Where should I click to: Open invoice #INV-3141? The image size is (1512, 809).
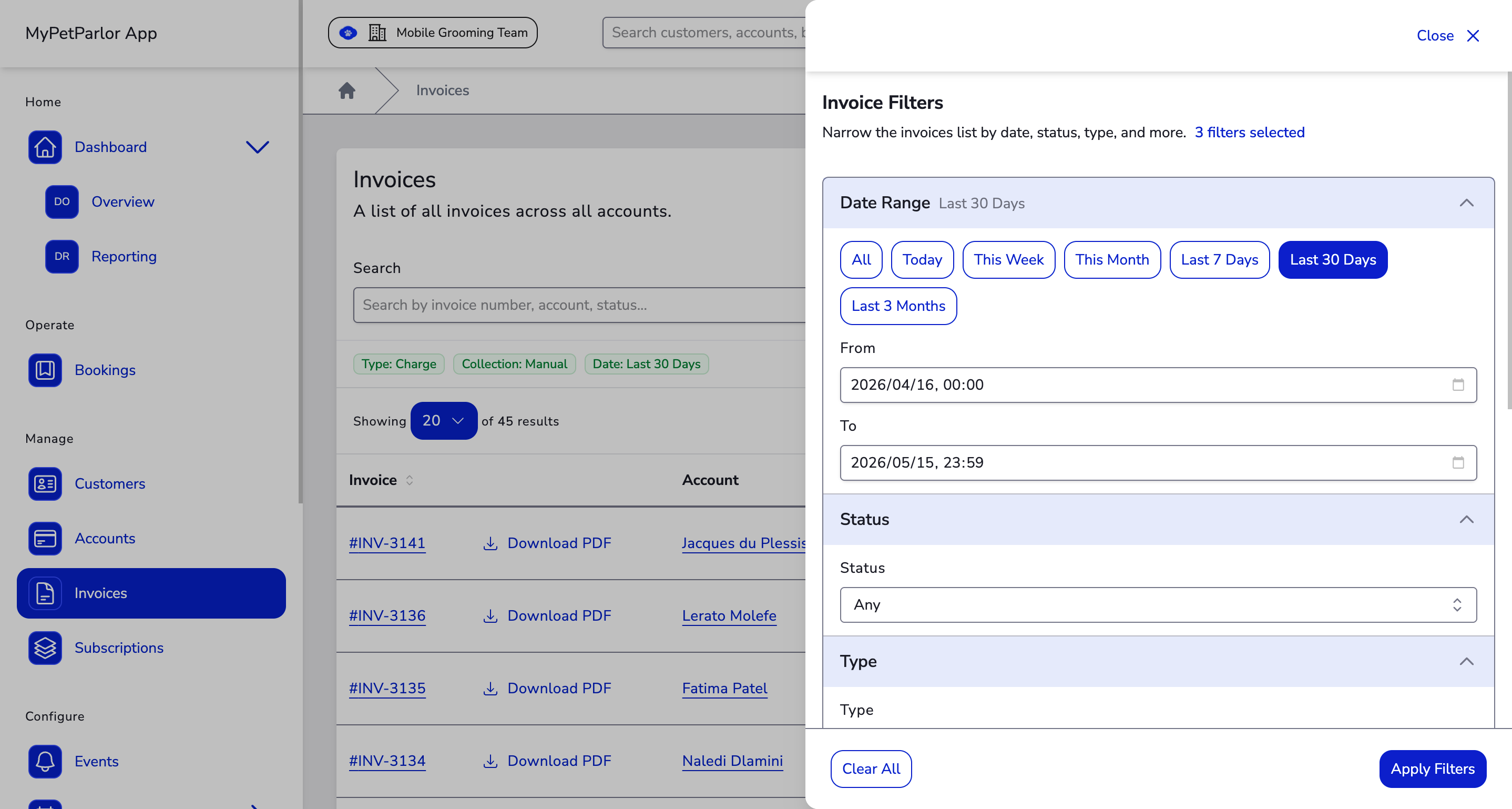point(387,543)
